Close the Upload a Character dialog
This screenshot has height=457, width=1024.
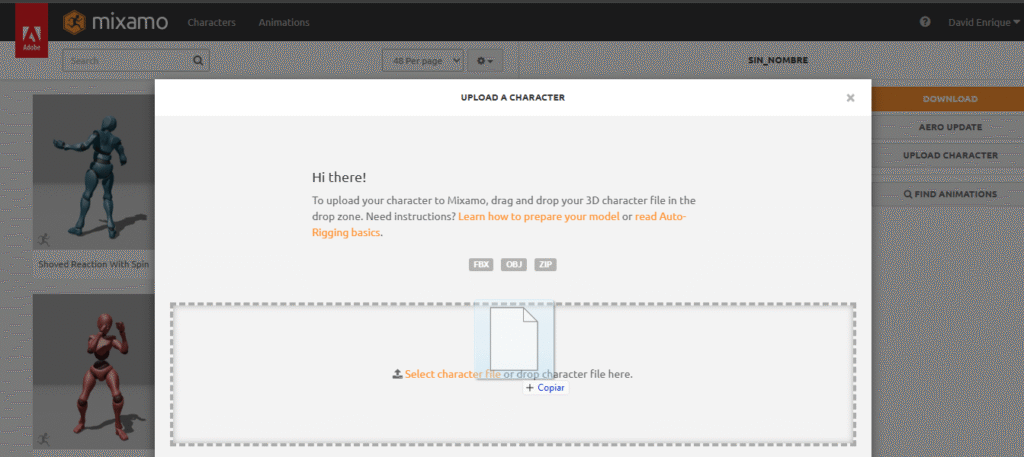[x=850, y=98]
